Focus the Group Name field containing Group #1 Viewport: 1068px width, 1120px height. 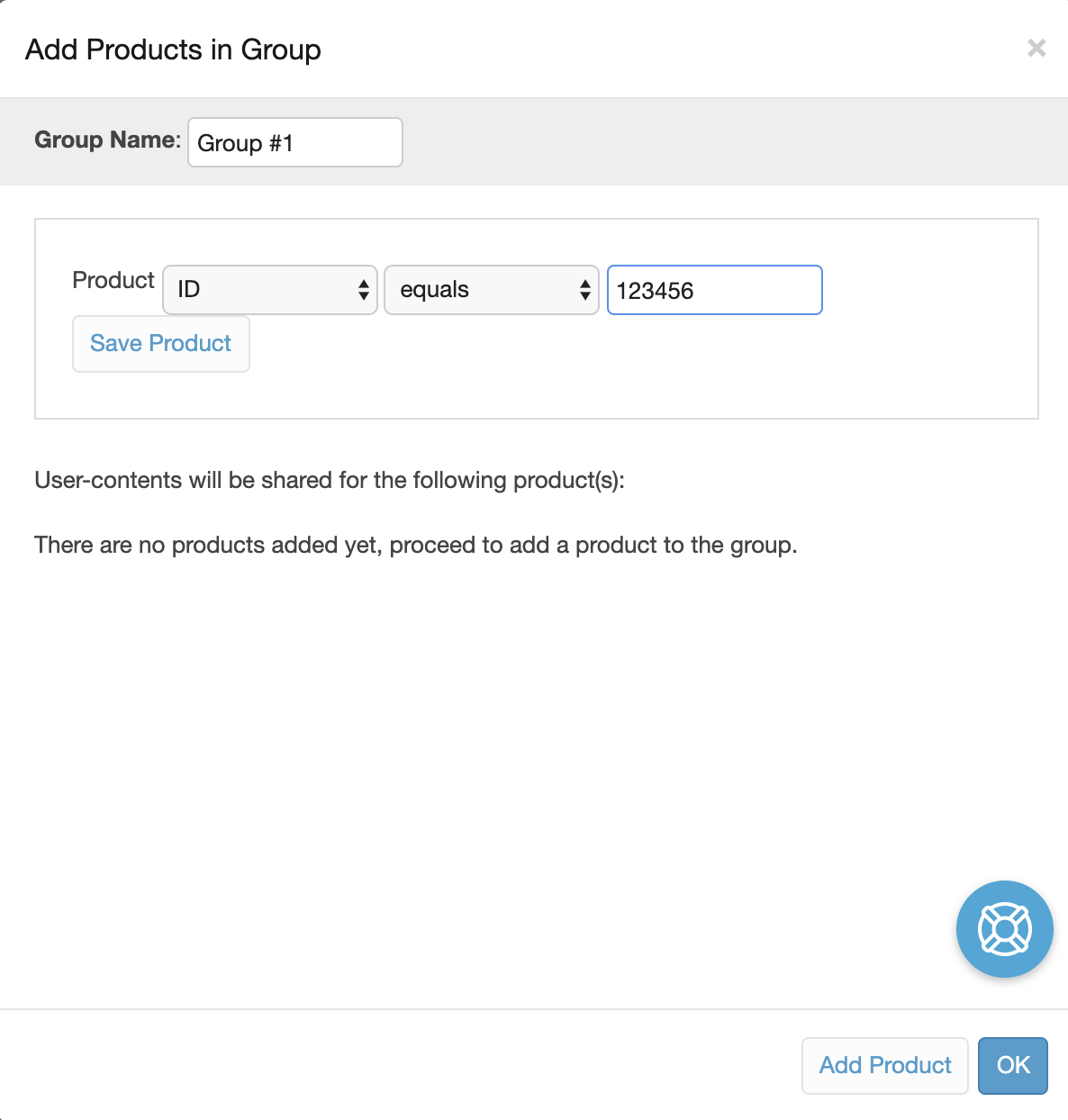click(x=294, y=142)
